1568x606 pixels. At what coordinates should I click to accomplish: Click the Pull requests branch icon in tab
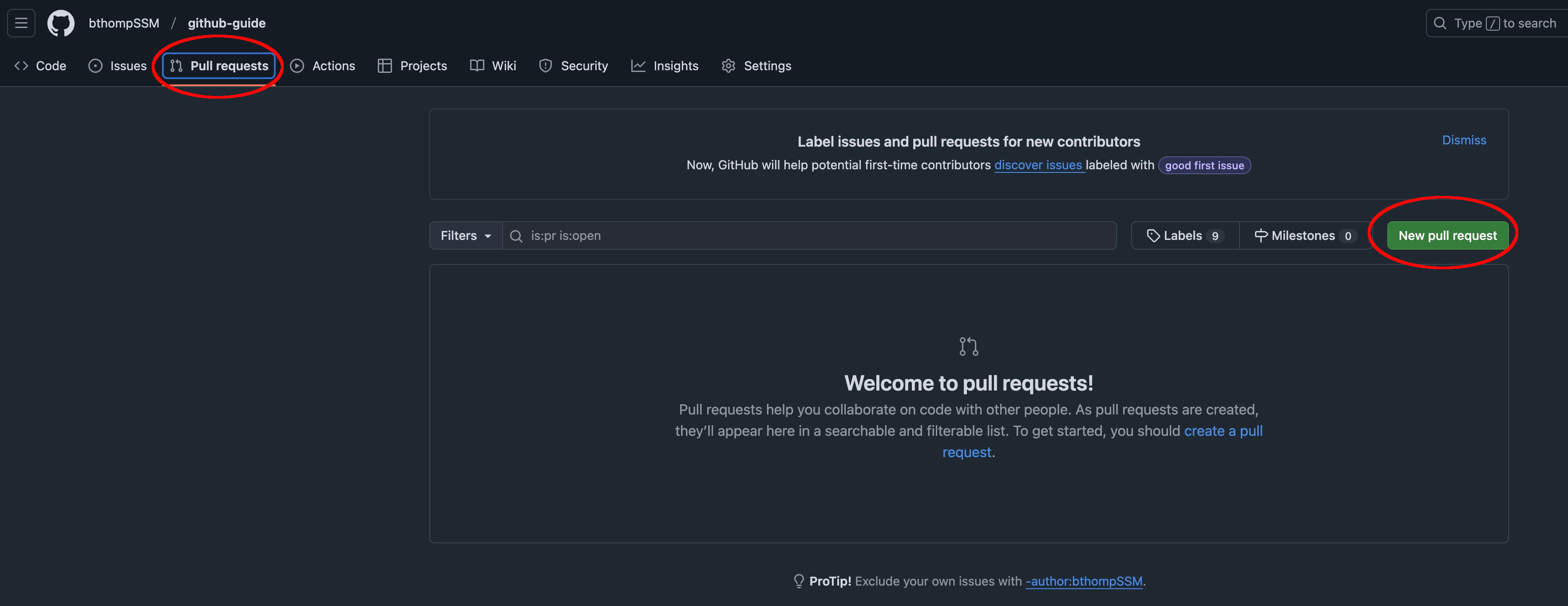[177, 66]
